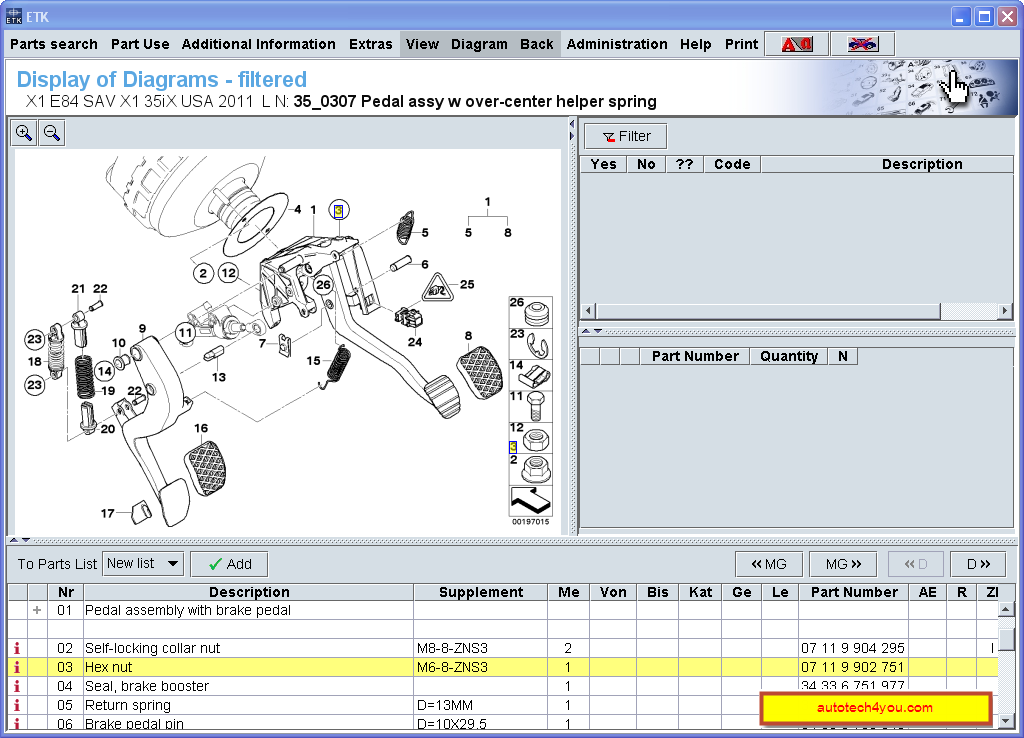
Task: Click the Supplement column header
Action: tap(481, 592)
